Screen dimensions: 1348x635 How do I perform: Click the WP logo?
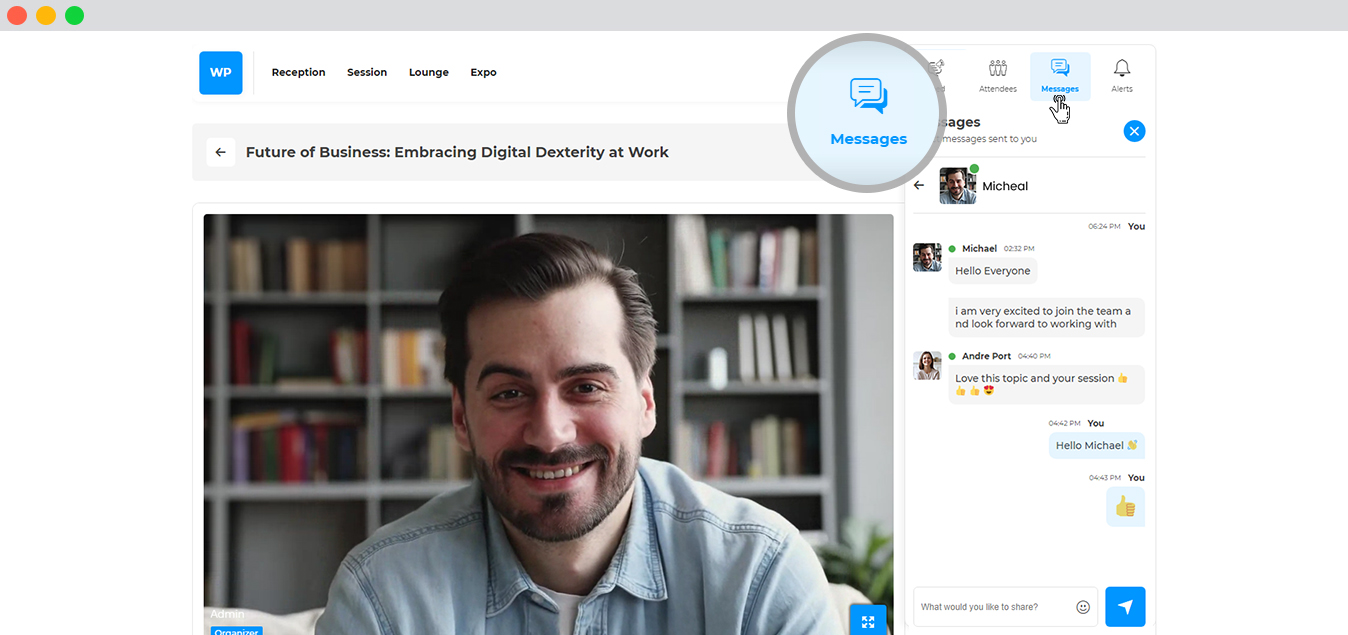click(220, 73)
